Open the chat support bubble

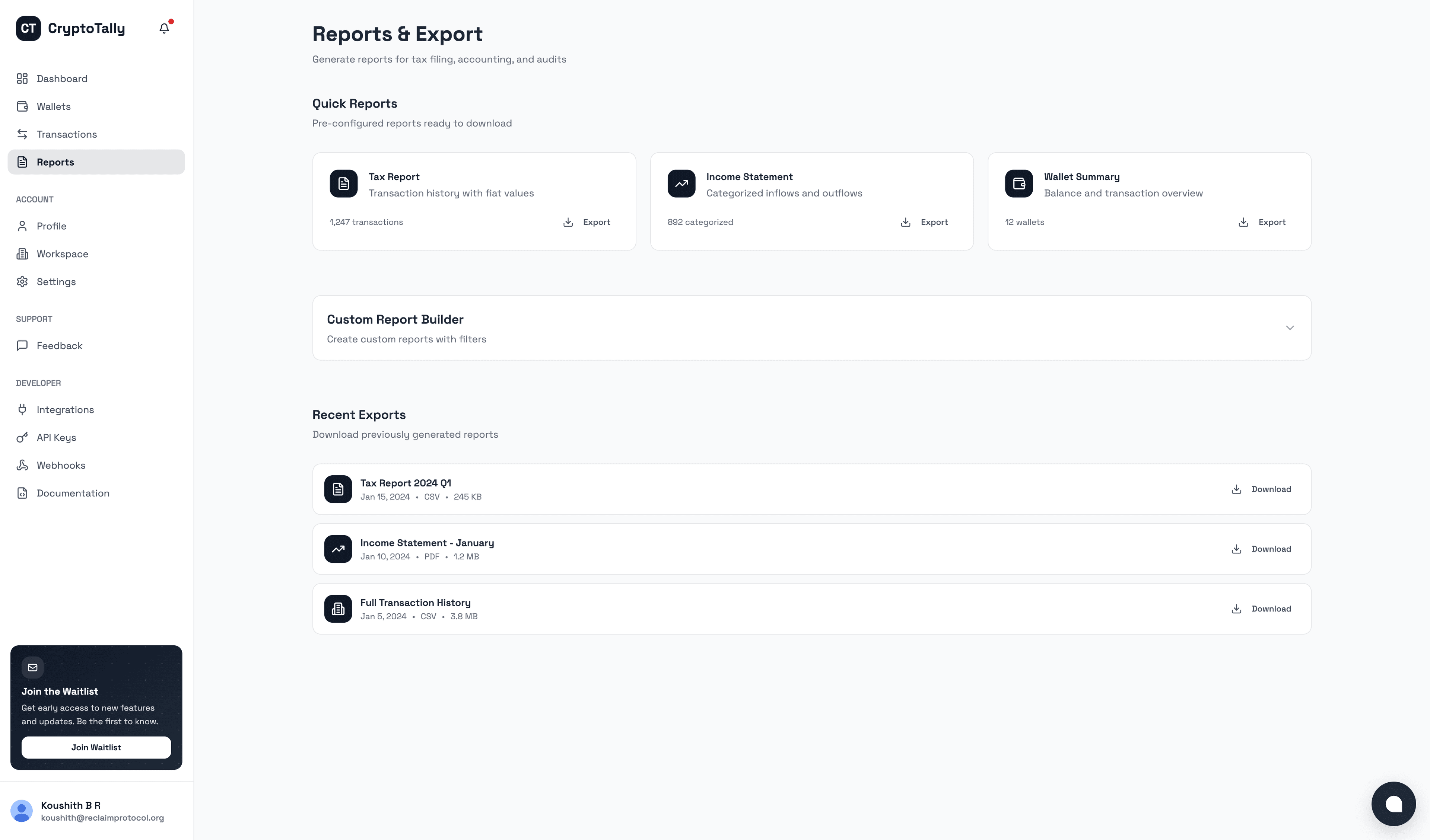pos(1394,803)
